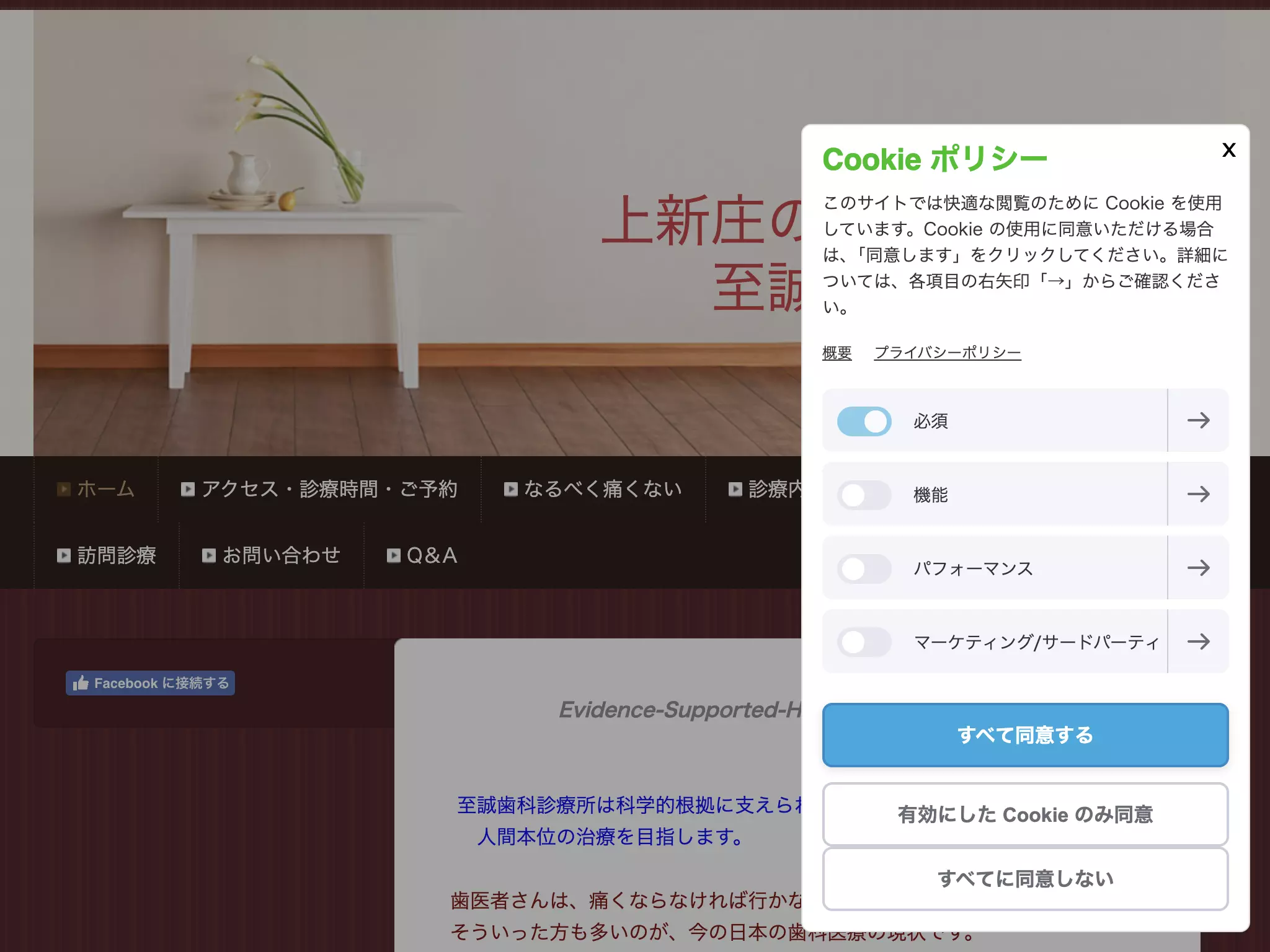Click the arrow icon beside お問い合わせ
The height and width of the screenshot is (952, 1270).
(209, 555)
